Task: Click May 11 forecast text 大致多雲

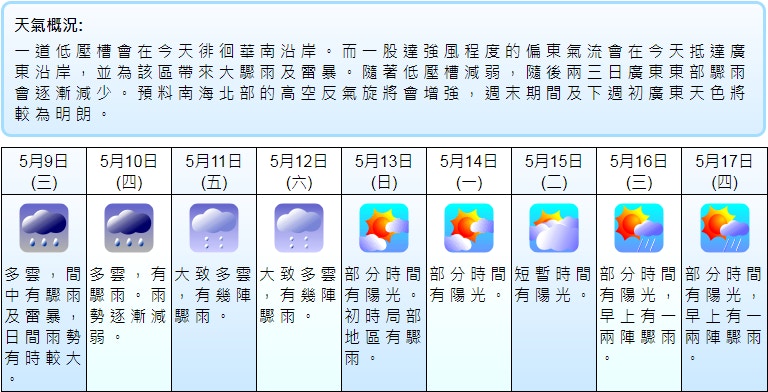Action: [214, 274]
